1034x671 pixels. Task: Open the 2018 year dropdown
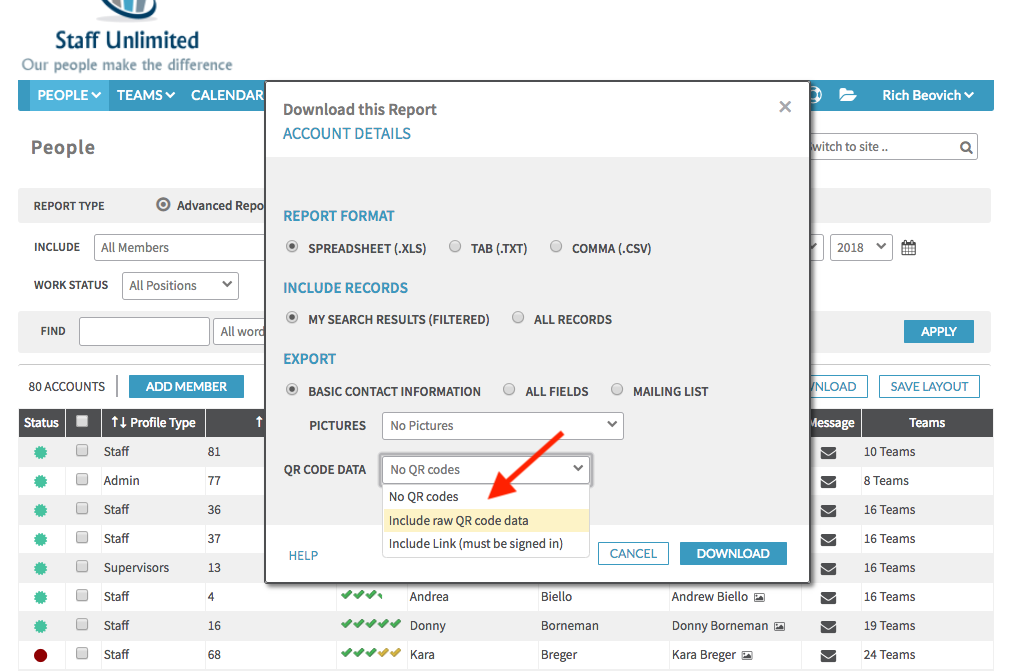[861, 247]
